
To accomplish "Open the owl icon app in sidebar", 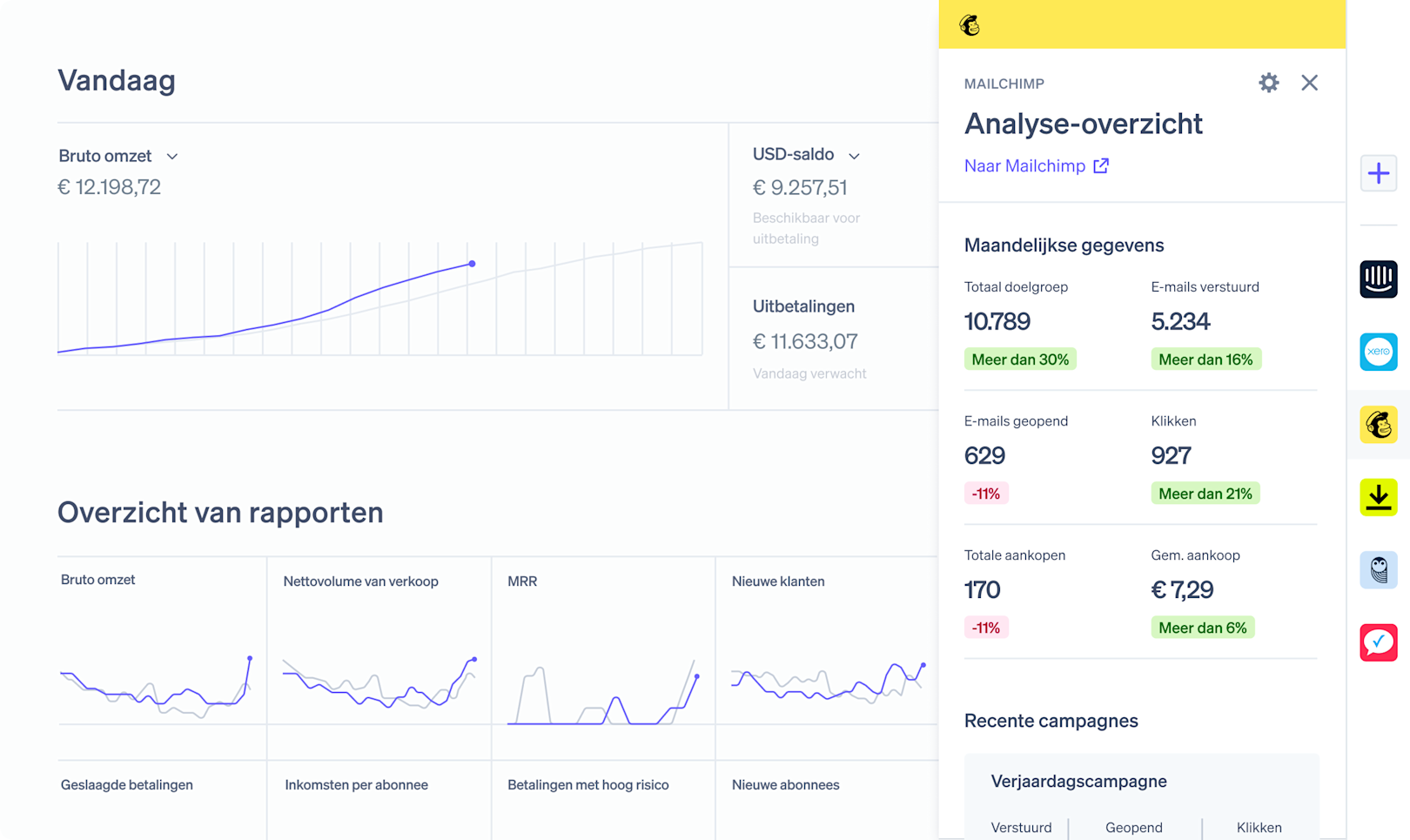I will pos(1379,570).
